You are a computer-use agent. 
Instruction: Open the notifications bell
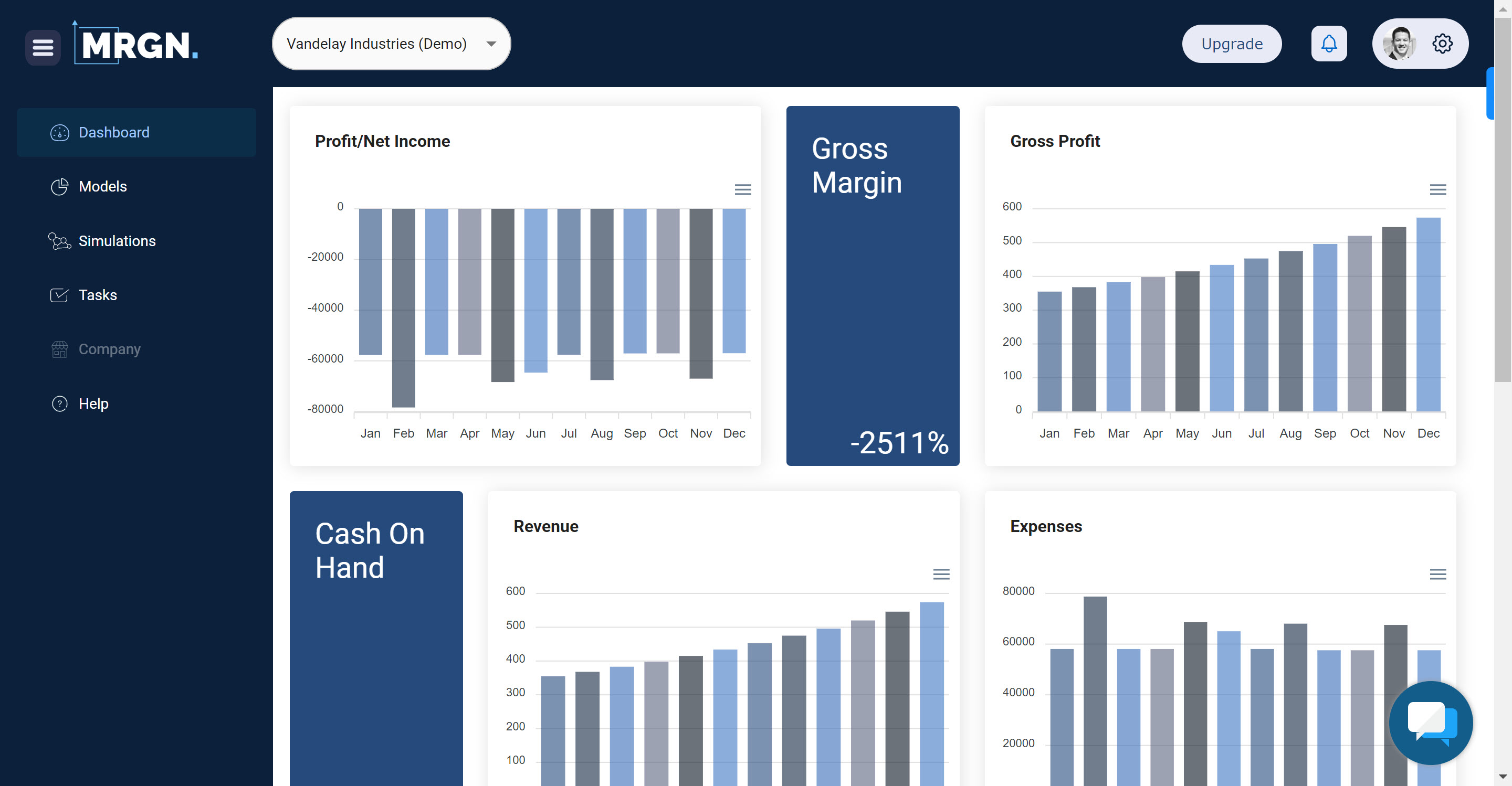[1328, 44]
